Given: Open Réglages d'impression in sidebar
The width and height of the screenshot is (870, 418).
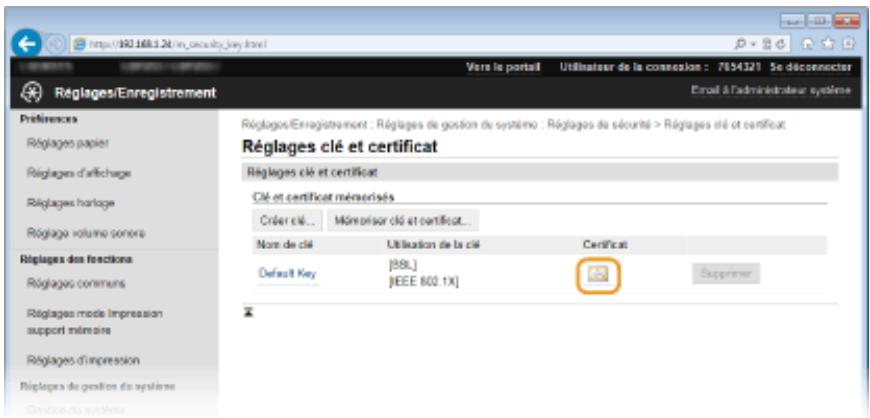Looking at the screenshot, I should coord(83,360).
